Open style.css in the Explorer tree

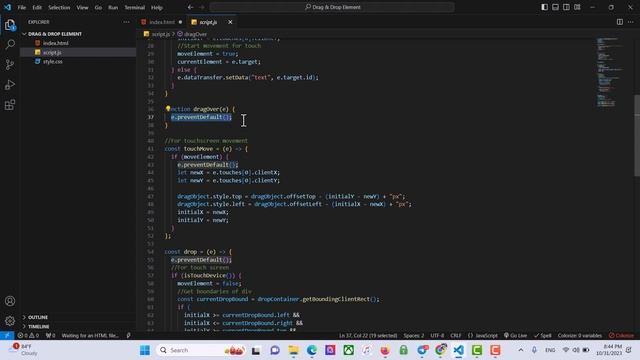pos(53,62)
